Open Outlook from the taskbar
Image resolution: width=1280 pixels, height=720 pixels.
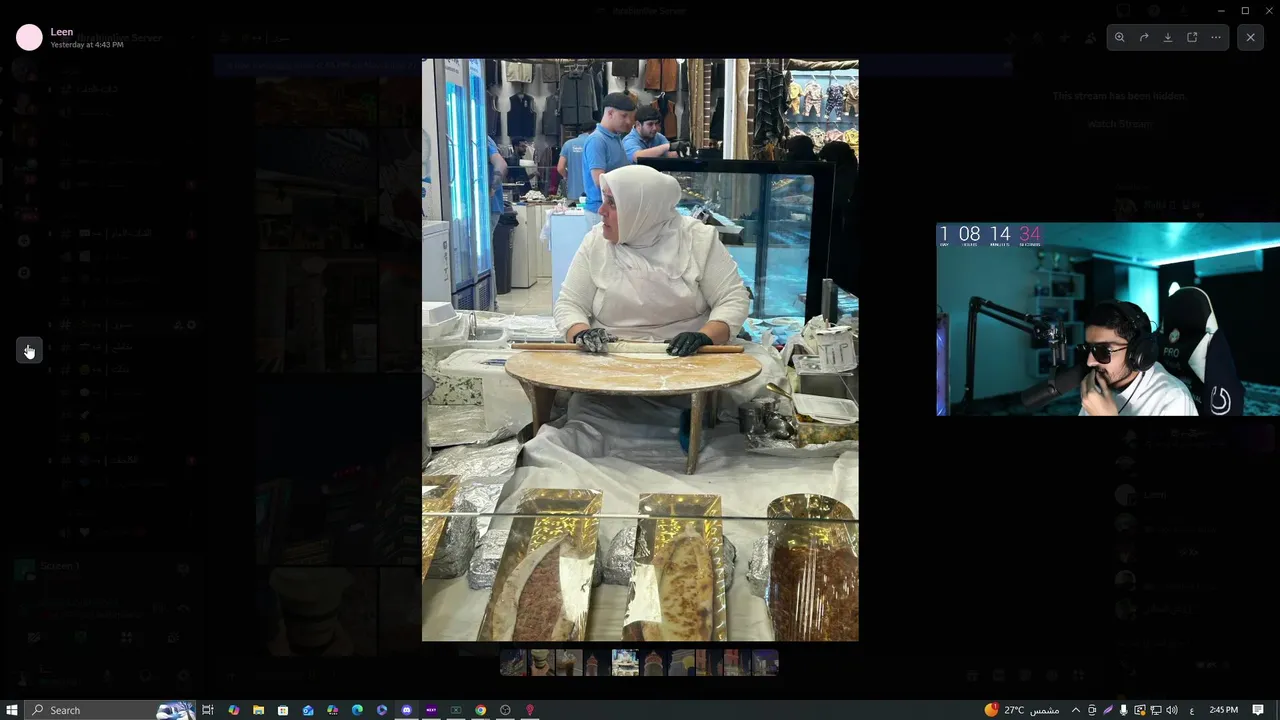(308, 710)
